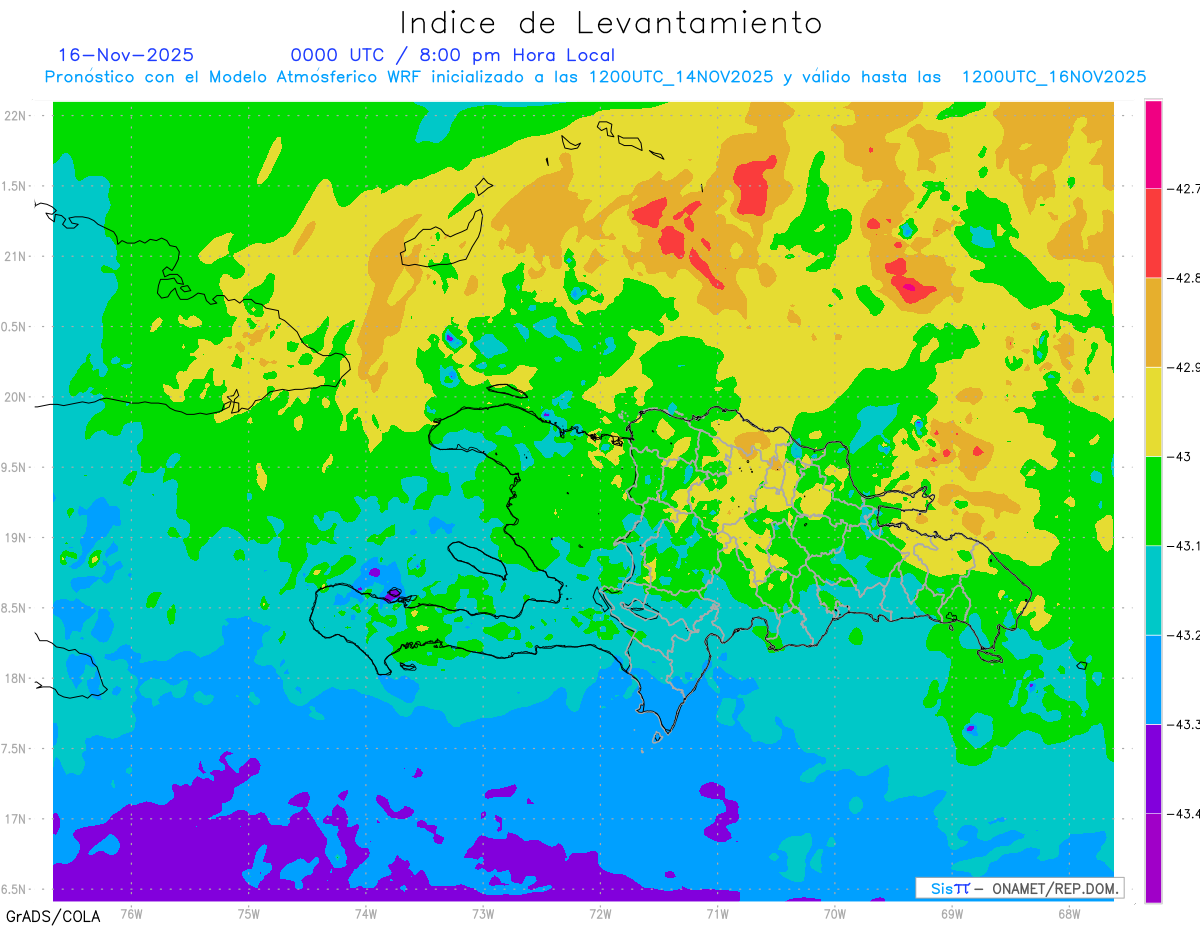Click the latitude label '17N'
The width and height of the screenshot is (1200, 927).
click(17, 819)
